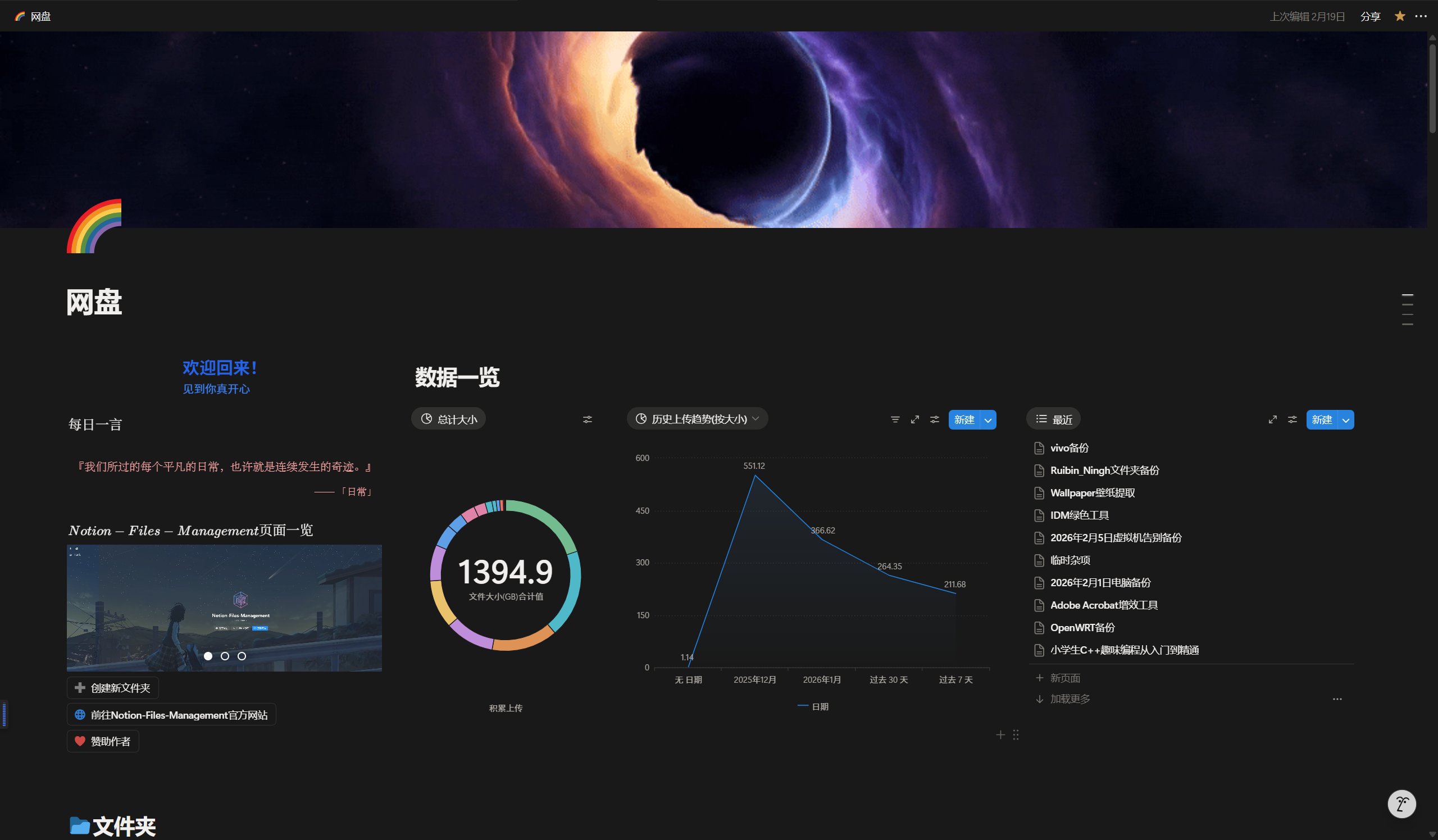Click the 创建新文件夹 button
This screenshot has height=840, width=1438.
[x=113, y=688]
